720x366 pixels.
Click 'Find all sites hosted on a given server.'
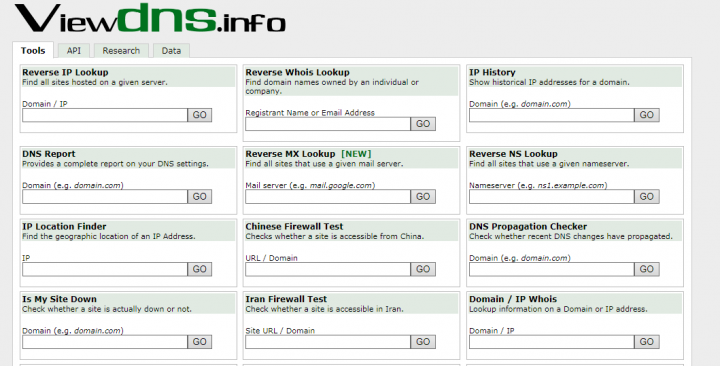click(95, 82)
